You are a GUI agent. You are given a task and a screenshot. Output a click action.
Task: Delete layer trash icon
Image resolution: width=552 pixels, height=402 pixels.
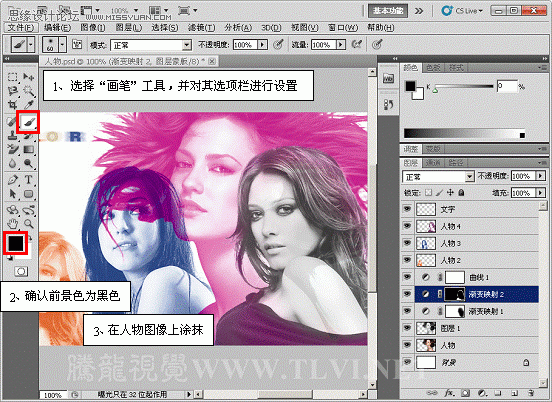click(x=531, y=392)
